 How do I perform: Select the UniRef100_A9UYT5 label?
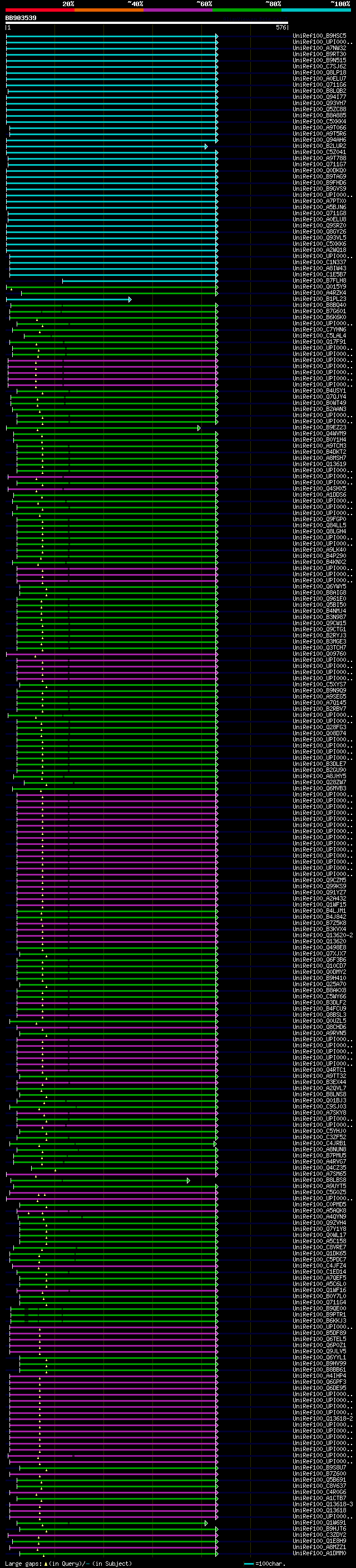[x=319, y=1186]
